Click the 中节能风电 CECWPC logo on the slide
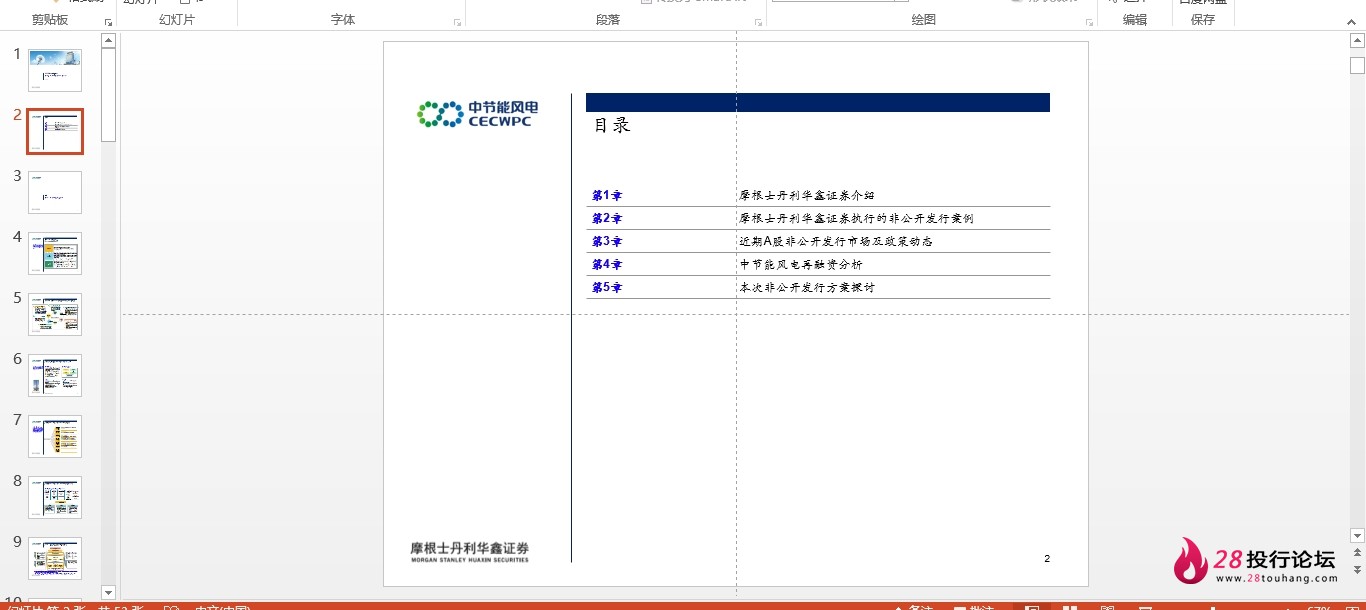 coord(479,114)
